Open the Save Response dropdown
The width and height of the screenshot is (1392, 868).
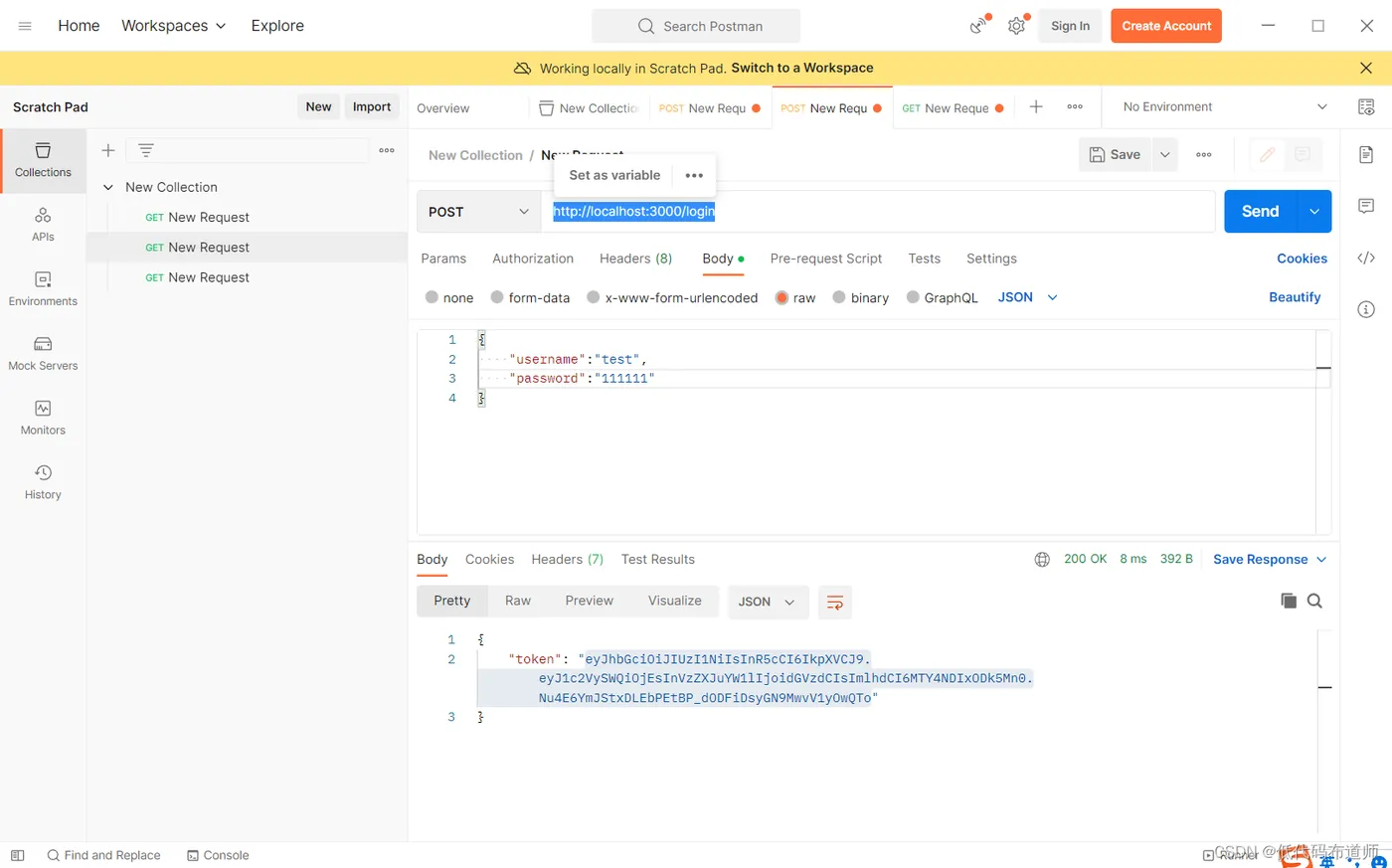coord(1270,560)
